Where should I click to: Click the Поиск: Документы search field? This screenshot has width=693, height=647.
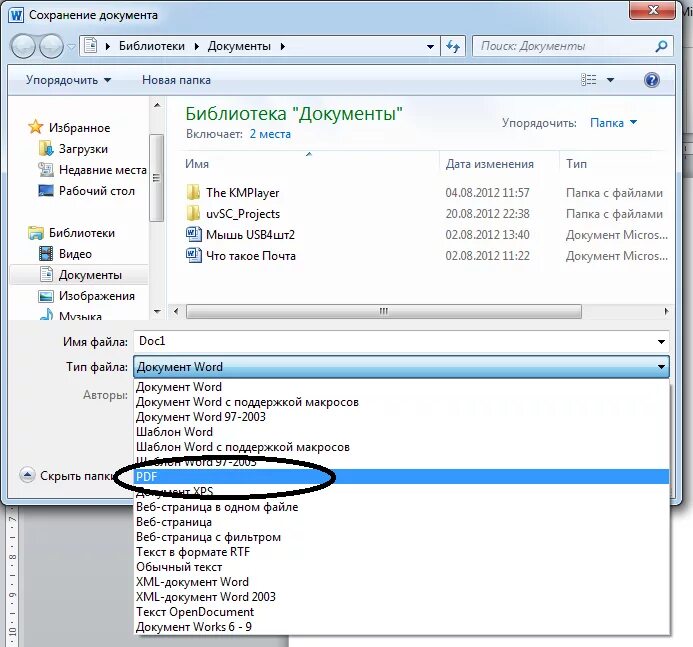click(x=572, y=46)
